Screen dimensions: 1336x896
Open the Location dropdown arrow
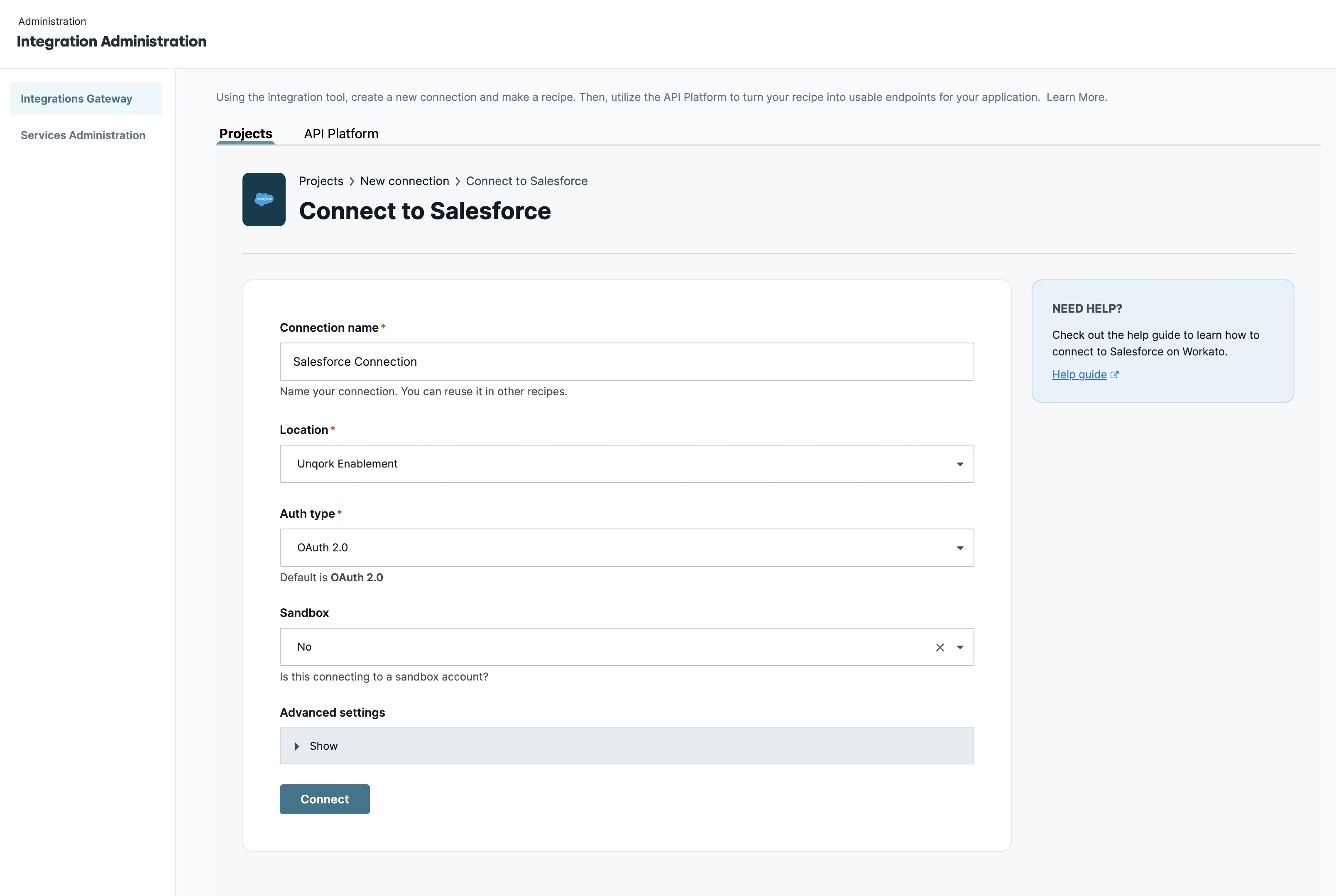960,464
